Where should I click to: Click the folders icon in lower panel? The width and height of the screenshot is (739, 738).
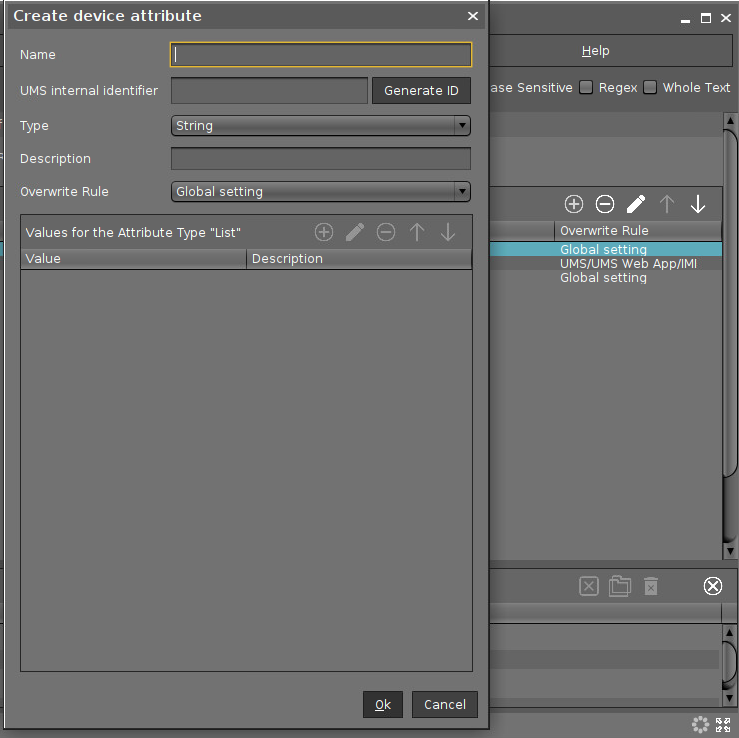pyautogui.click(x=620, y=586)
